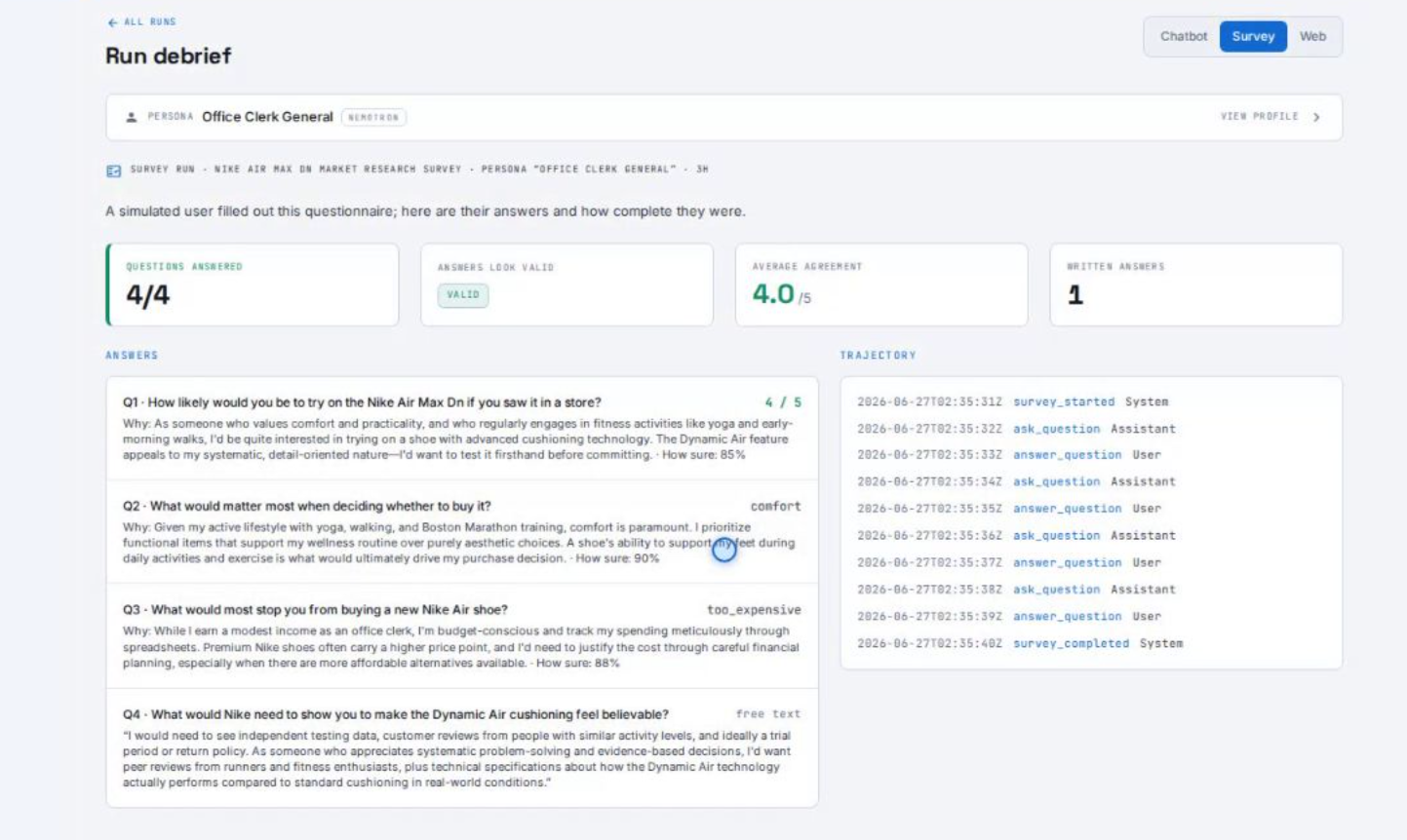The height and width of the screenshot is (840, 1407).
Task: Click the answer_question event at 02:35:35Z
Action: tap(1067, 509)
